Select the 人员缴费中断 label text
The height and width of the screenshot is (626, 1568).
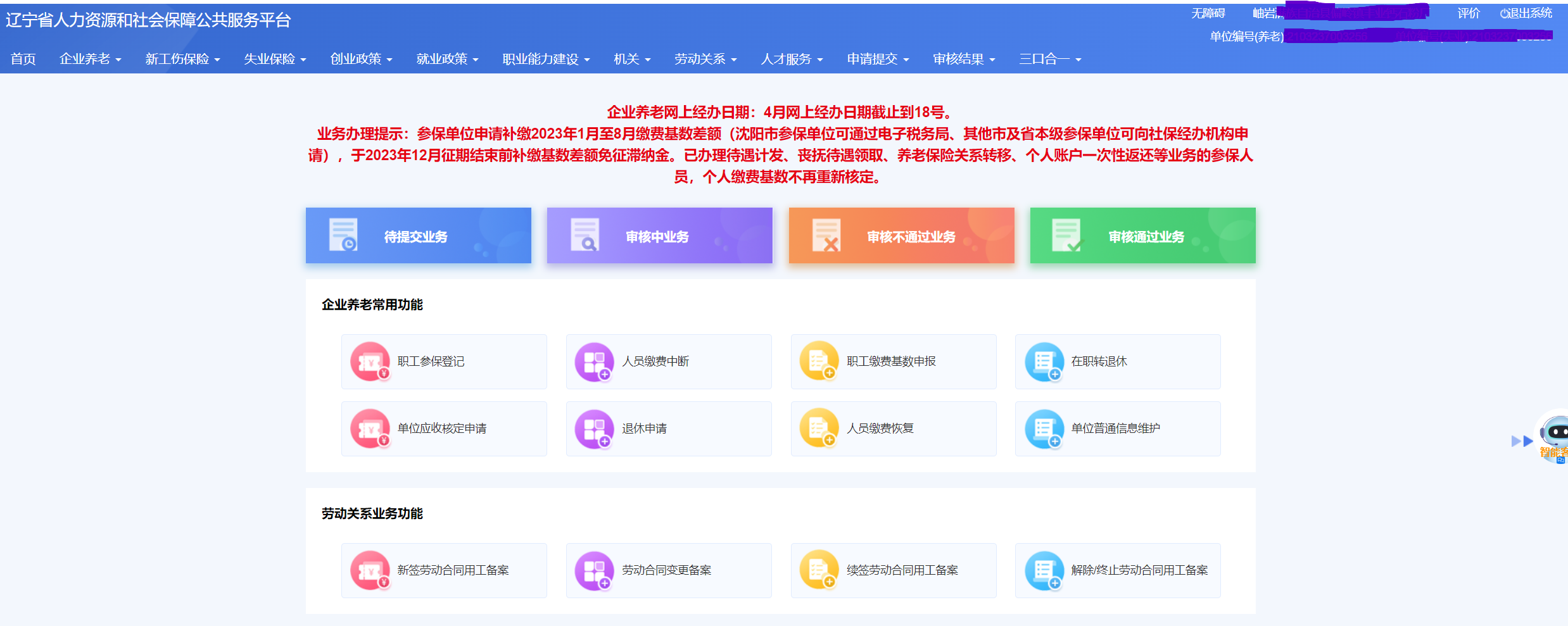655,361
